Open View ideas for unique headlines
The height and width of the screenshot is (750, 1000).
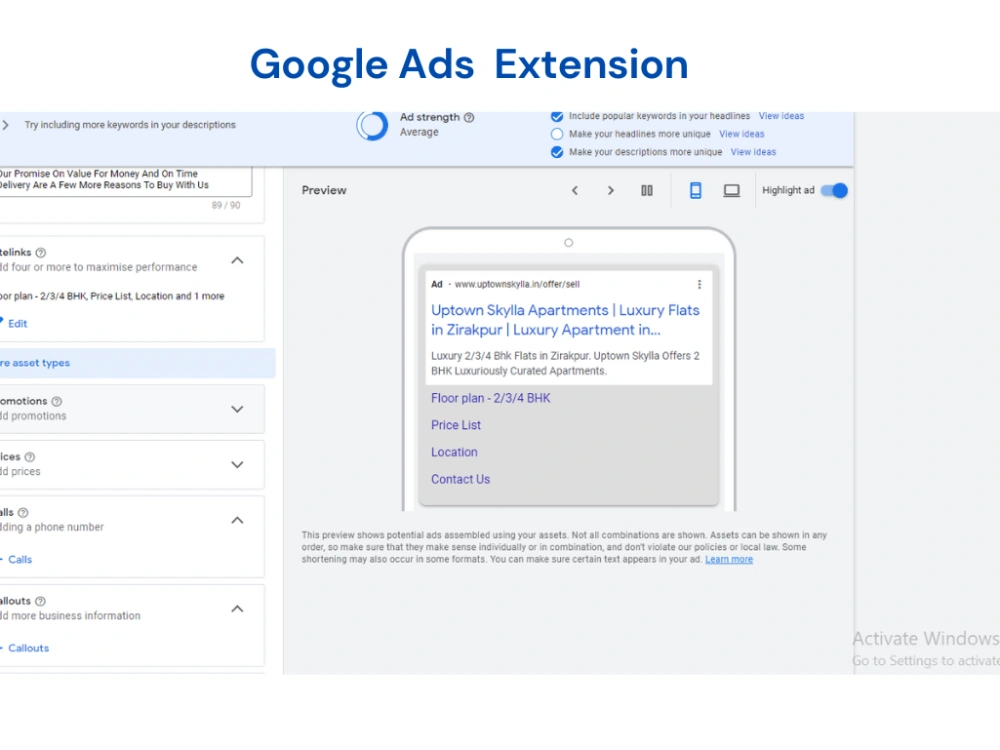[742, 134]
